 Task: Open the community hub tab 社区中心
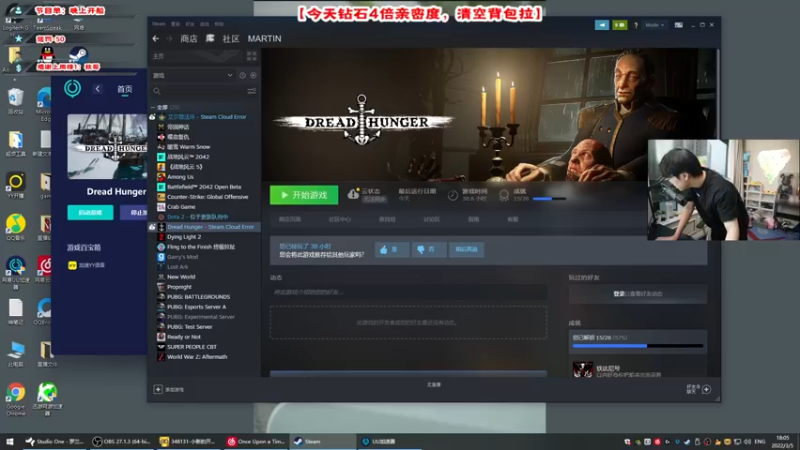point(339,219)
